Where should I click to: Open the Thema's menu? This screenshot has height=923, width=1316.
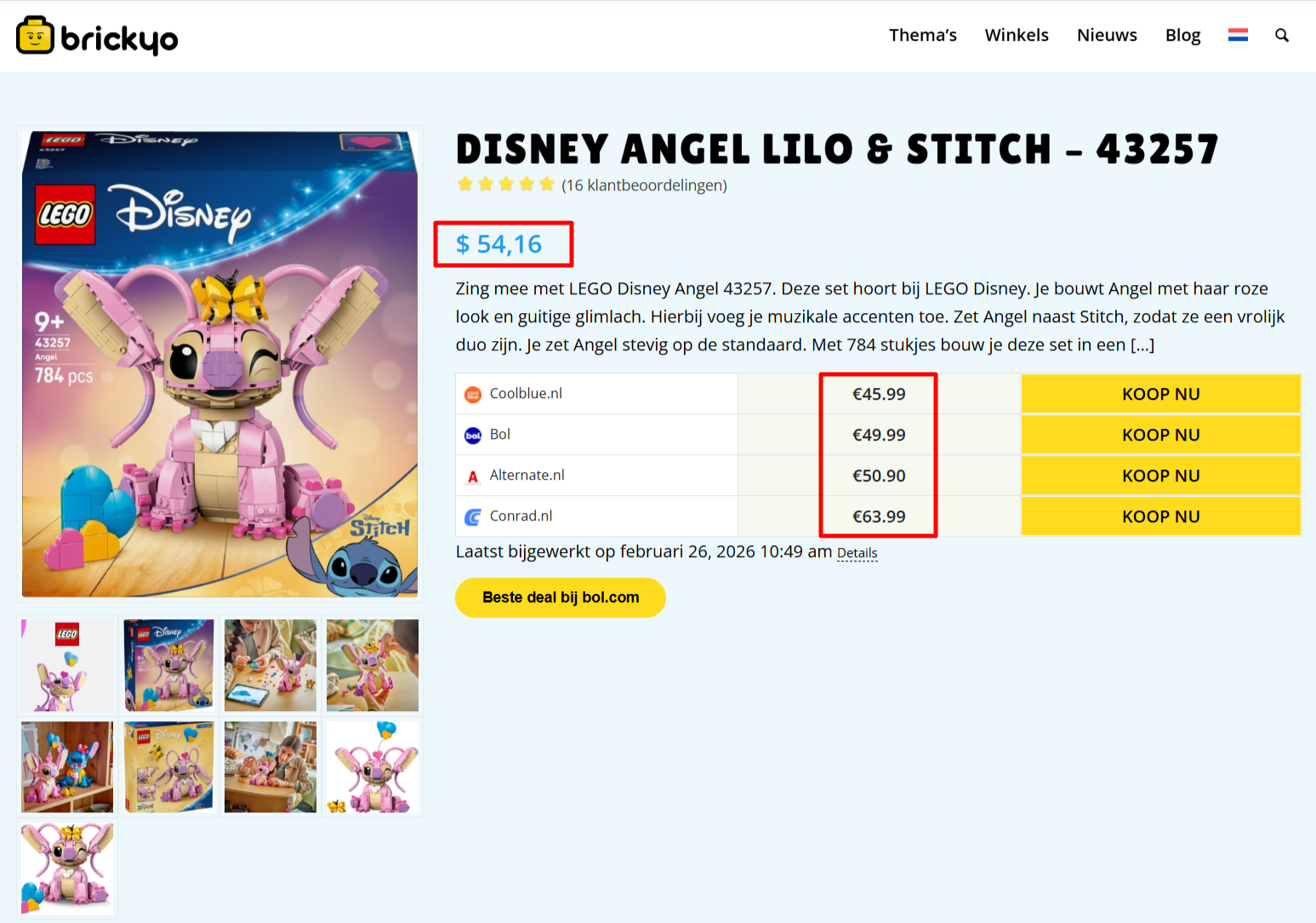pos(923,35)
